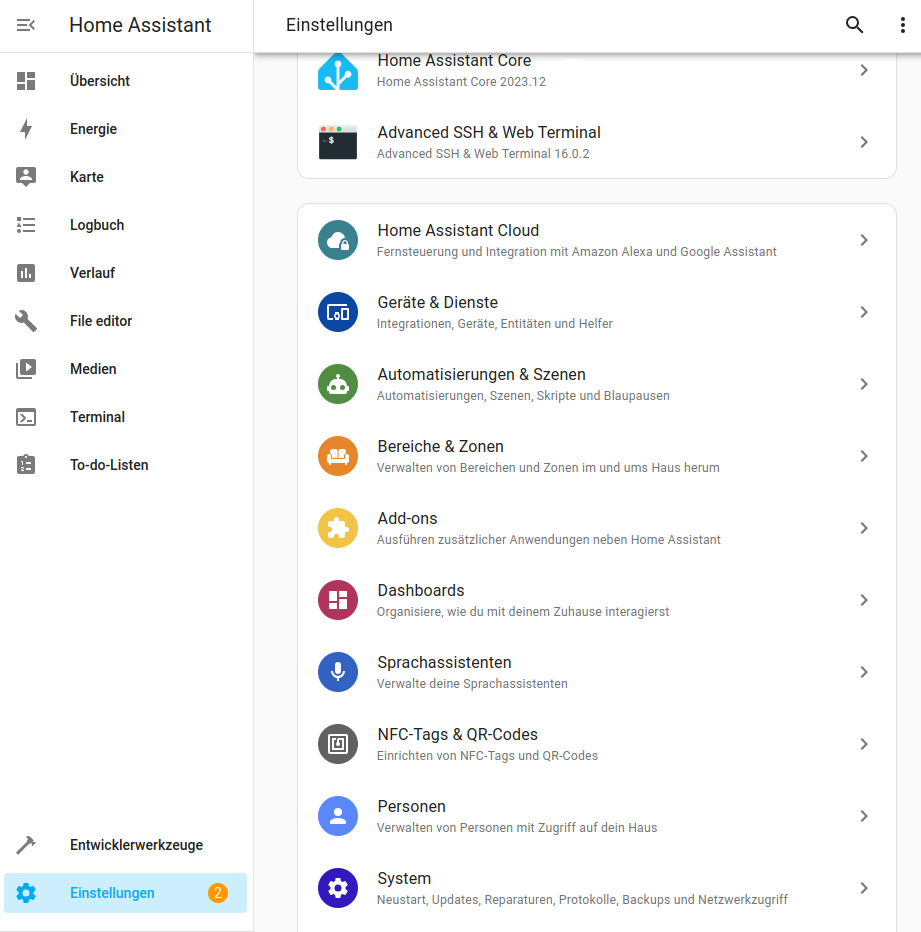Click the Bereiche & Zonen sofa icon
The image size is (921, 932).
338,456
